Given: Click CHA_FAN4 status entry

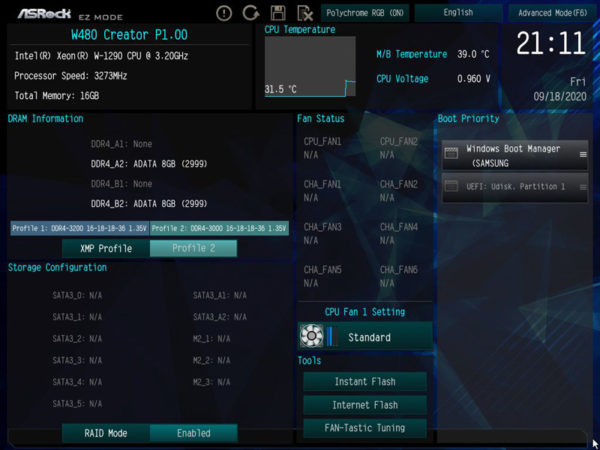Looking at the screenshot, I should pyautogui.click(x=399, y=234).
